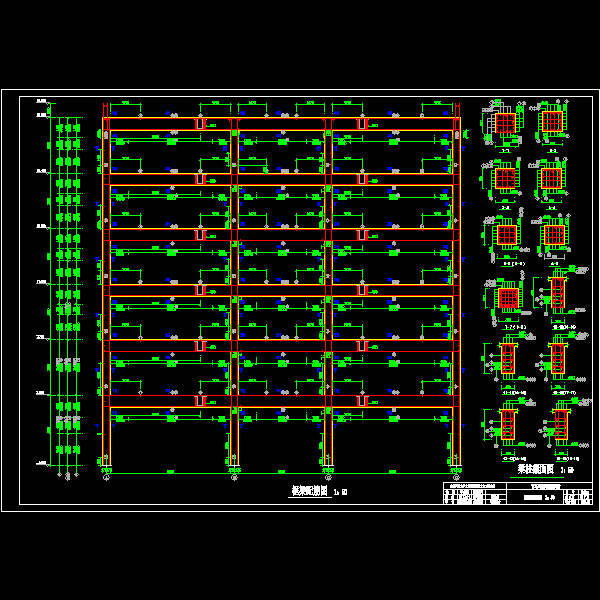
Task: Click the top-left column cross-section detail
Action: pyautogui.click(x=505, y=123)
